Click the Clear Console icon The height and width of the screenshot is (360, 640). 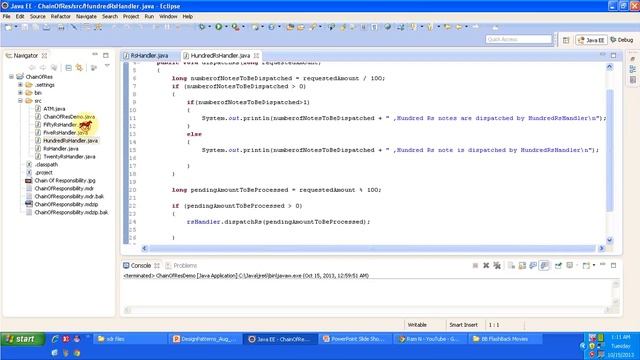(511, 266)
